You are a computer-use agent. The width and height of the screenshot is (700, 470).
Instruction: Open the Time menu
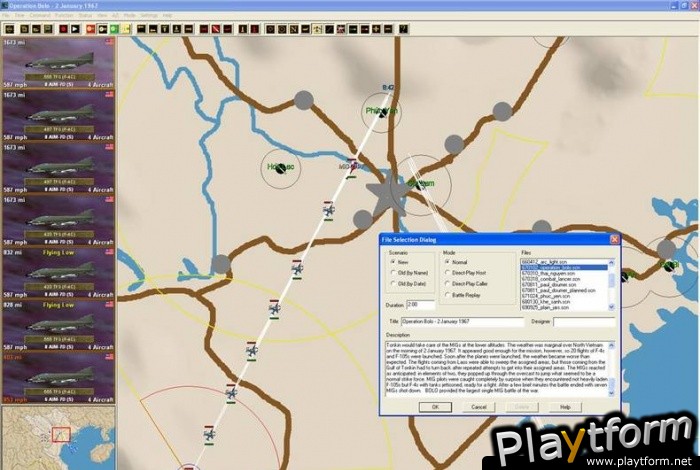[x=20, y=16]
